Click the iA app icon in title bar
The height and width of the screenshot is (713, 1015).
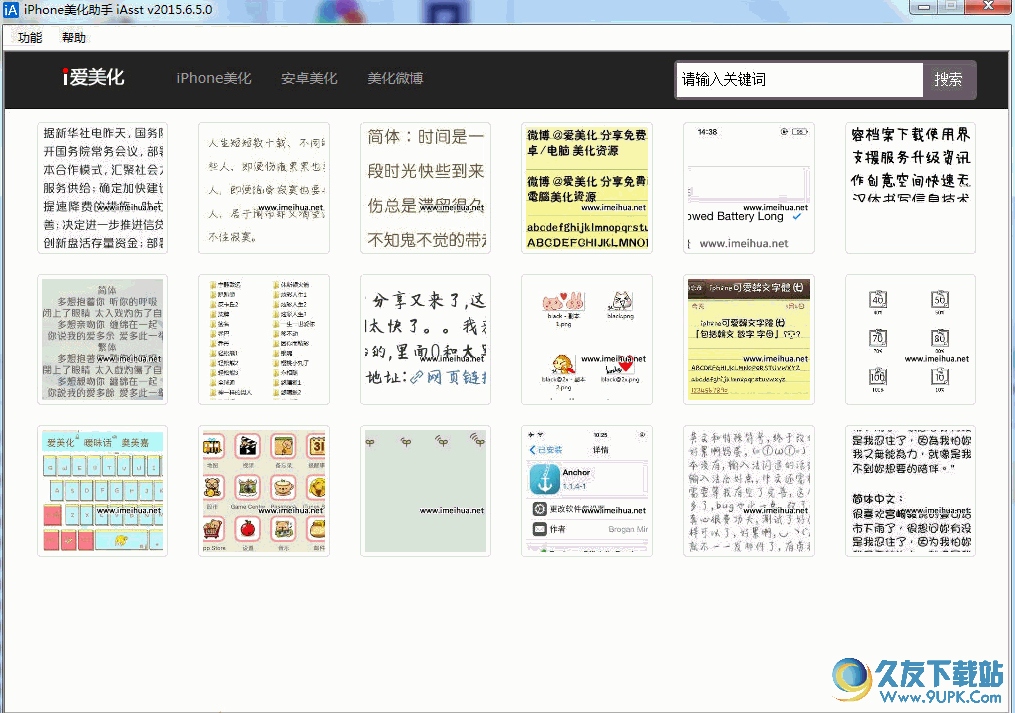(x=10, y=10)
